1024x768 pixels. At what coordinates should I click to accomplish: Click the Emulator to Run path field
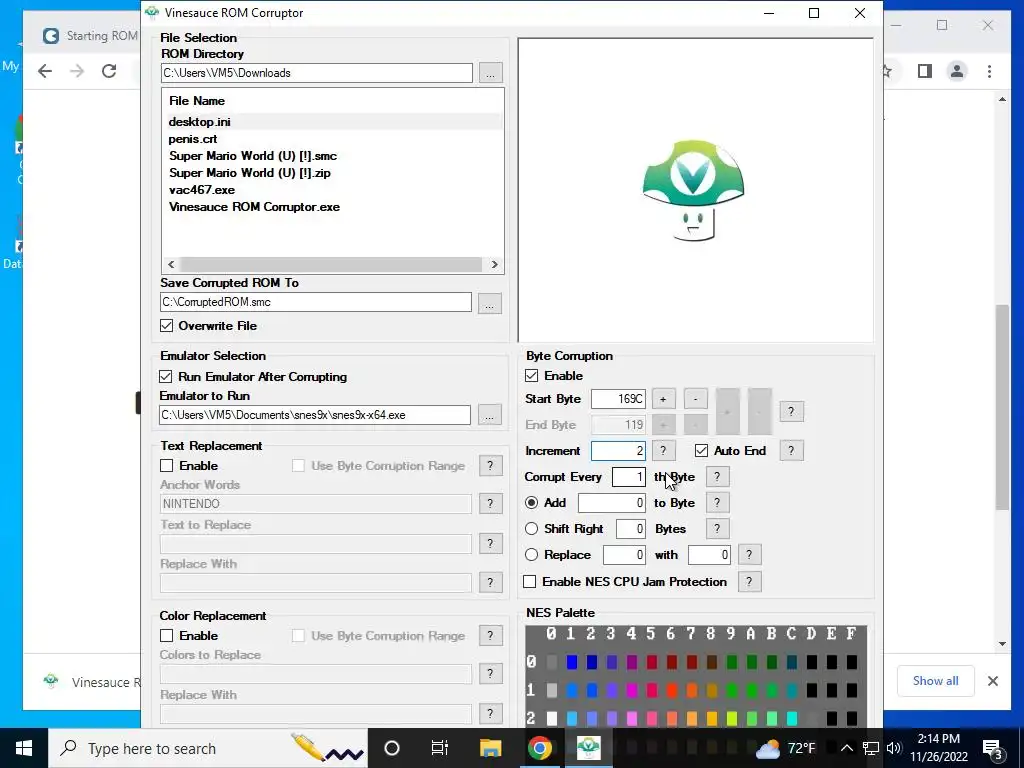[x=315, y=415]
